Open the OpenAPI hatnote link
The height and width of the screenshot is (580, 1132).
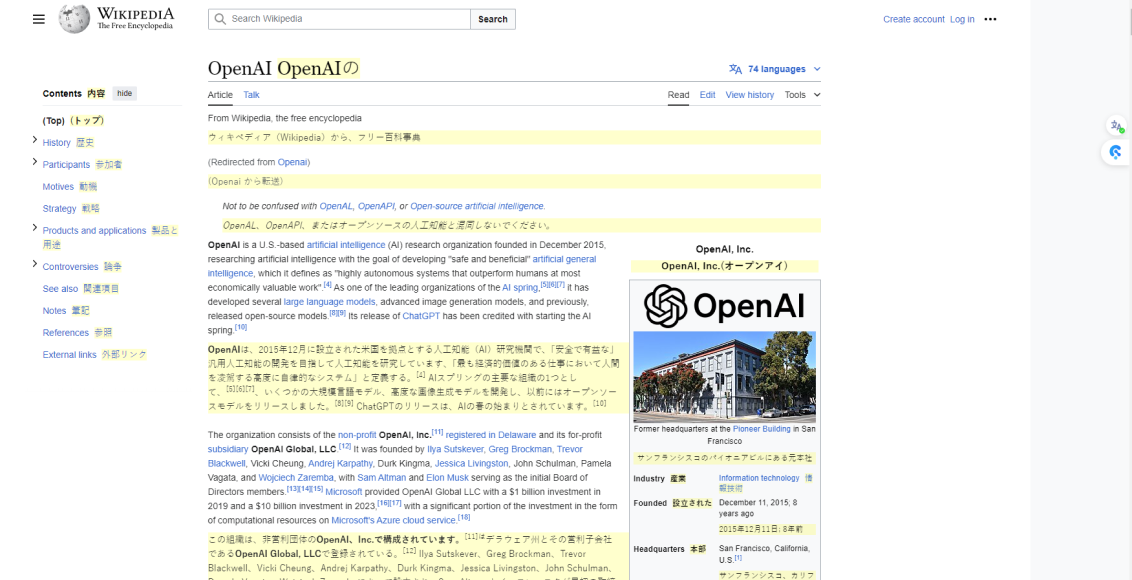(x=375, y=206)
